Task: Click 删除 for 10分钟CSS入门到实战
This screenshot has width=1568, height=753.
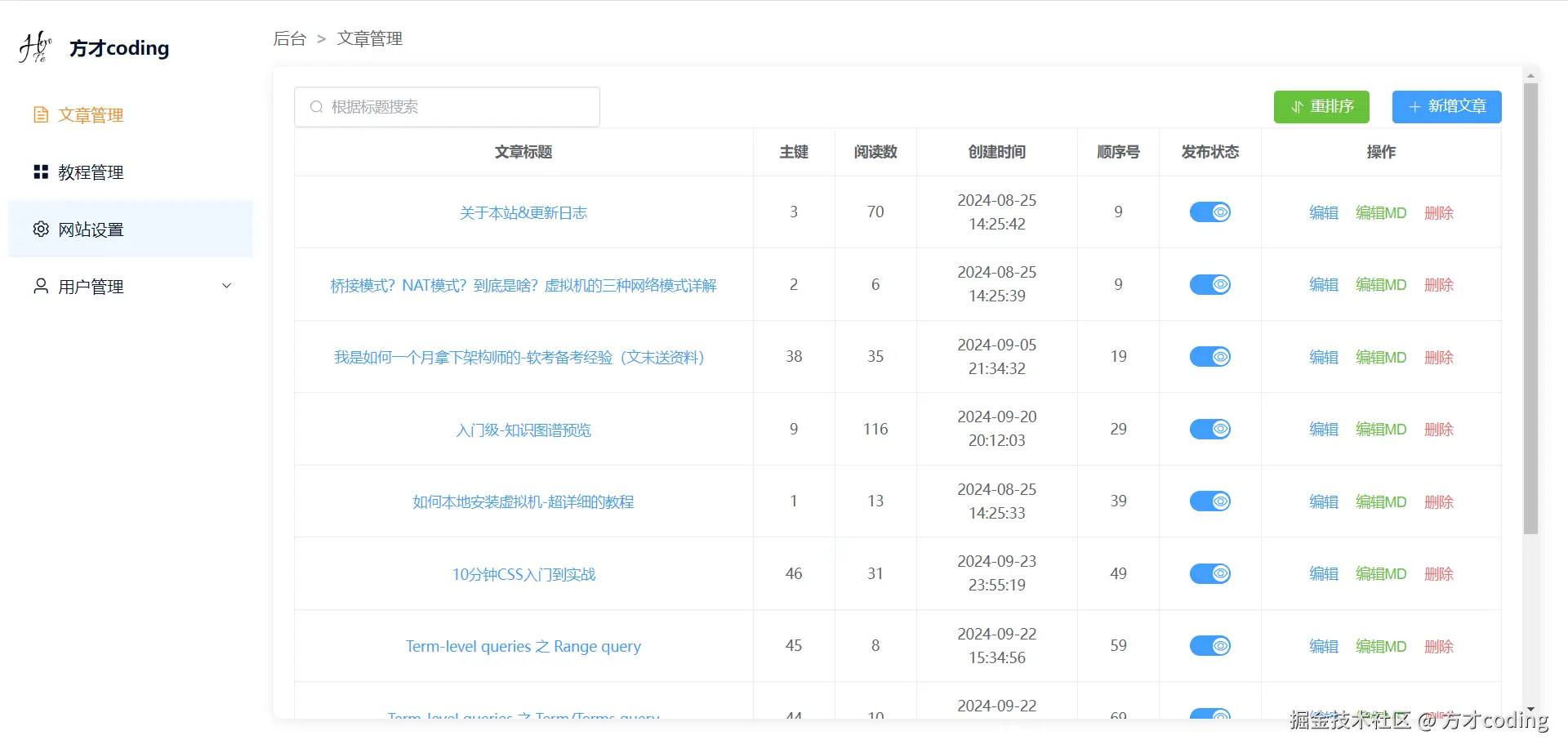Action: click(x=1439, y=573)
